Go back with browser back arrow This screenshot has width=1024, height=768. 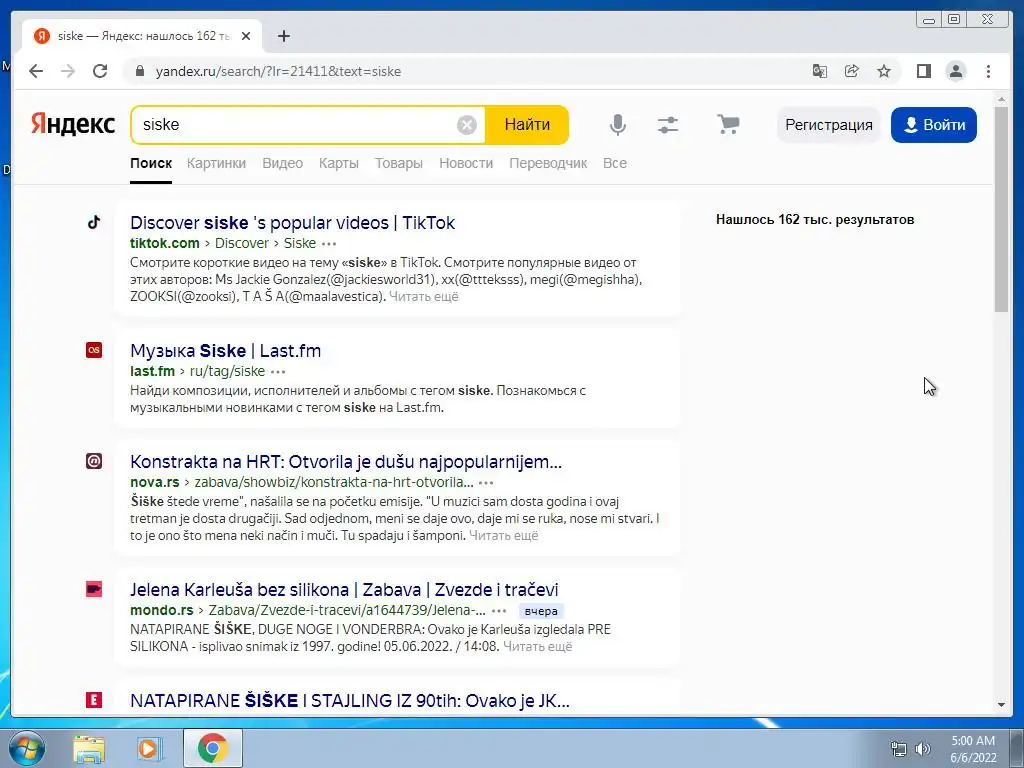coord(36,71)
